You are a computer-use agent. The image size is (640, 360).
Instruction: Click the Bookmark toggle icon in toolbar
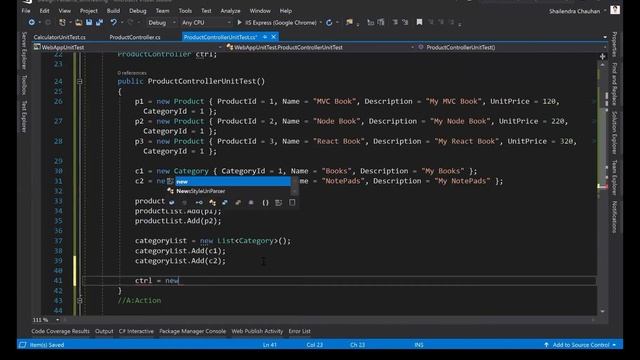click(419, 22)
